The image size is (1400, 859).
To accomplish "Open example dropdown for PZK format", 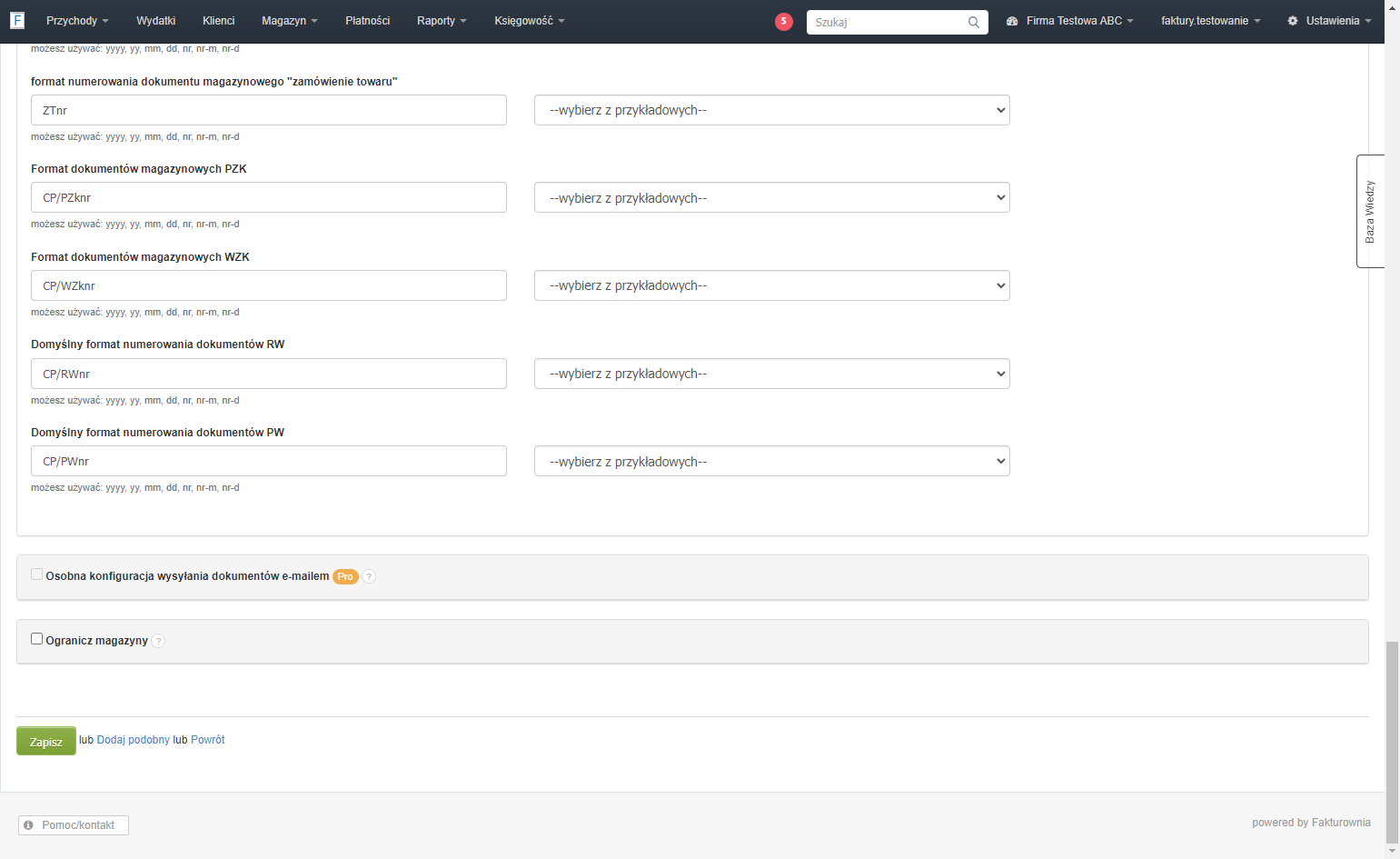I will tap(772, 197).
